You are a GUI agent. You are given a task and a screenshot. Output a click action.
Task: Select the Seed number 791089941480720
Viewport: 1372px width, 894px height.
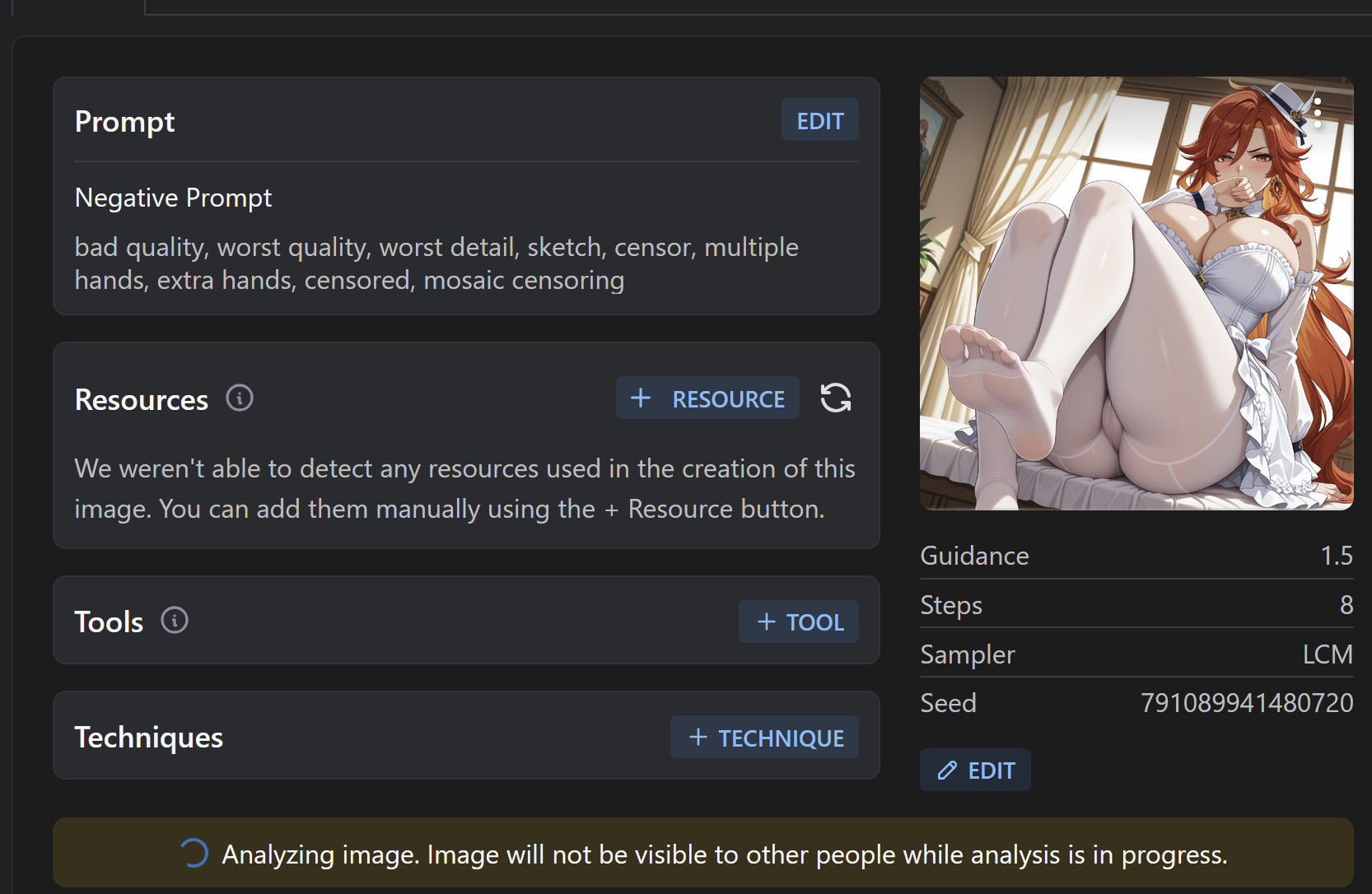pyautogui.click(x=1247, y=703)
